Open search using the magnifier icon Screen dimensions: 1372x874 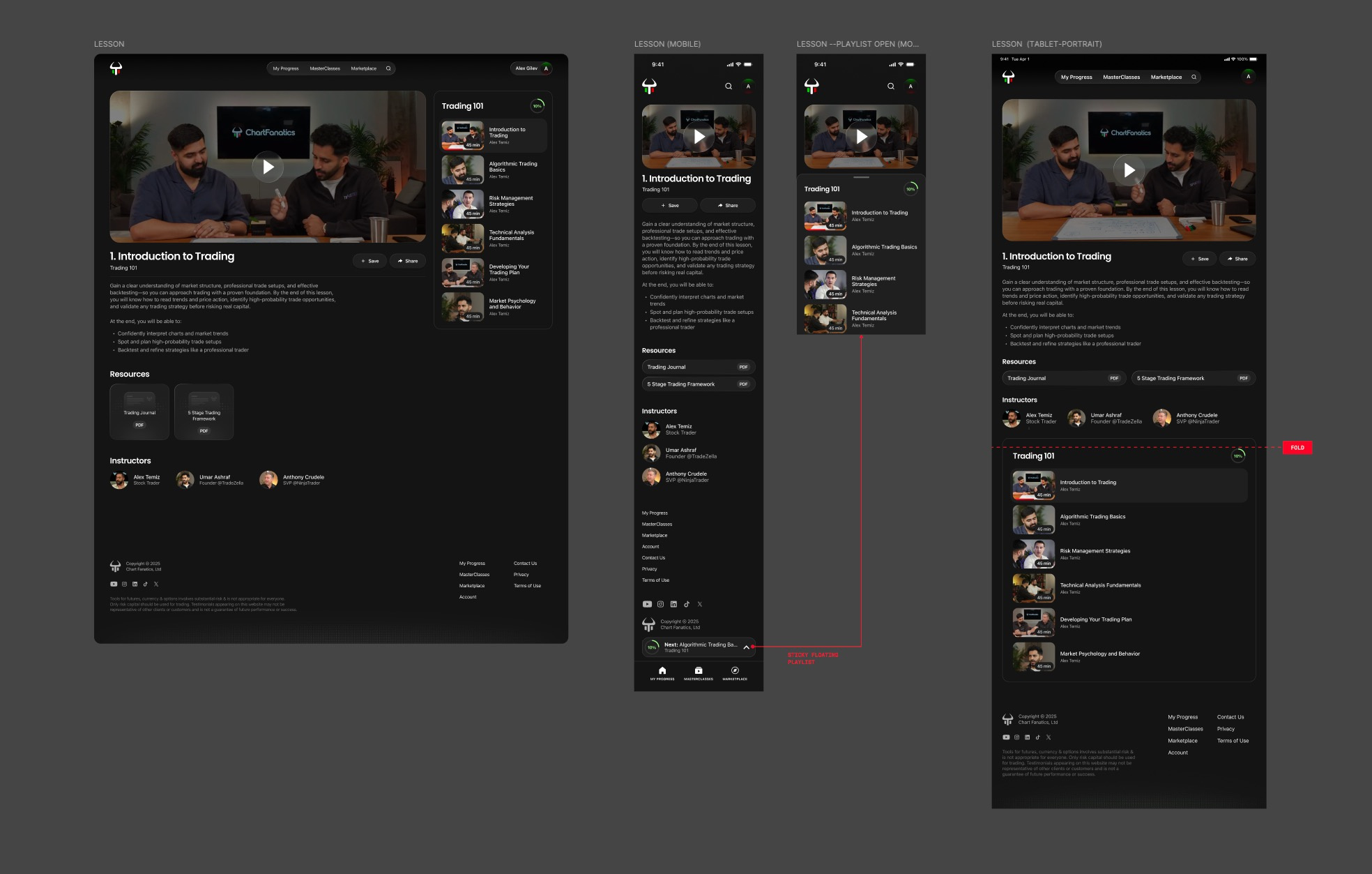click(388, 68)
